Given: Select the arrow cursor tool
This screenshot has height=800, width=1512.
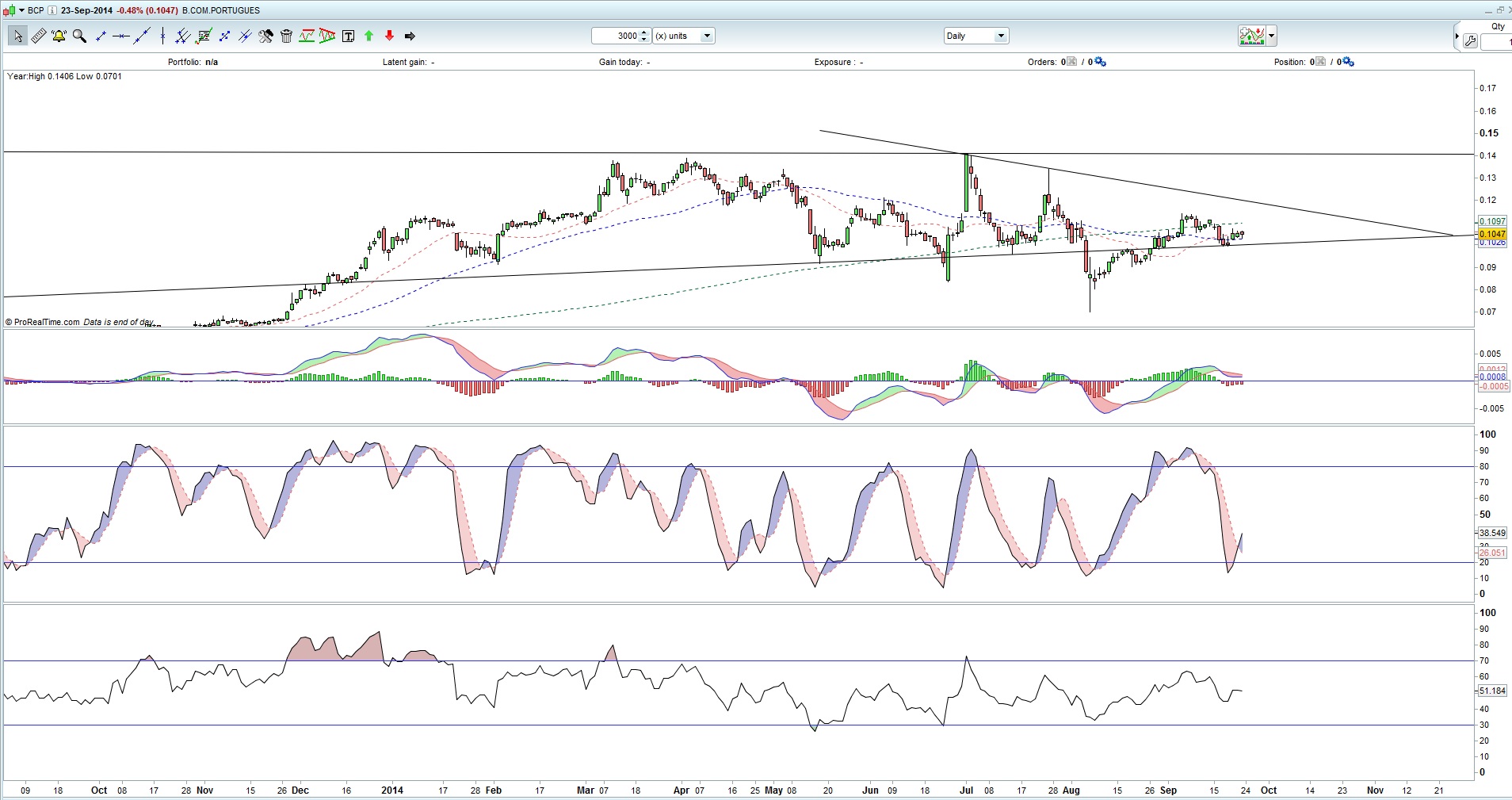Looking at the screenshot, I should pyautogui.click(x=17, y=36).
